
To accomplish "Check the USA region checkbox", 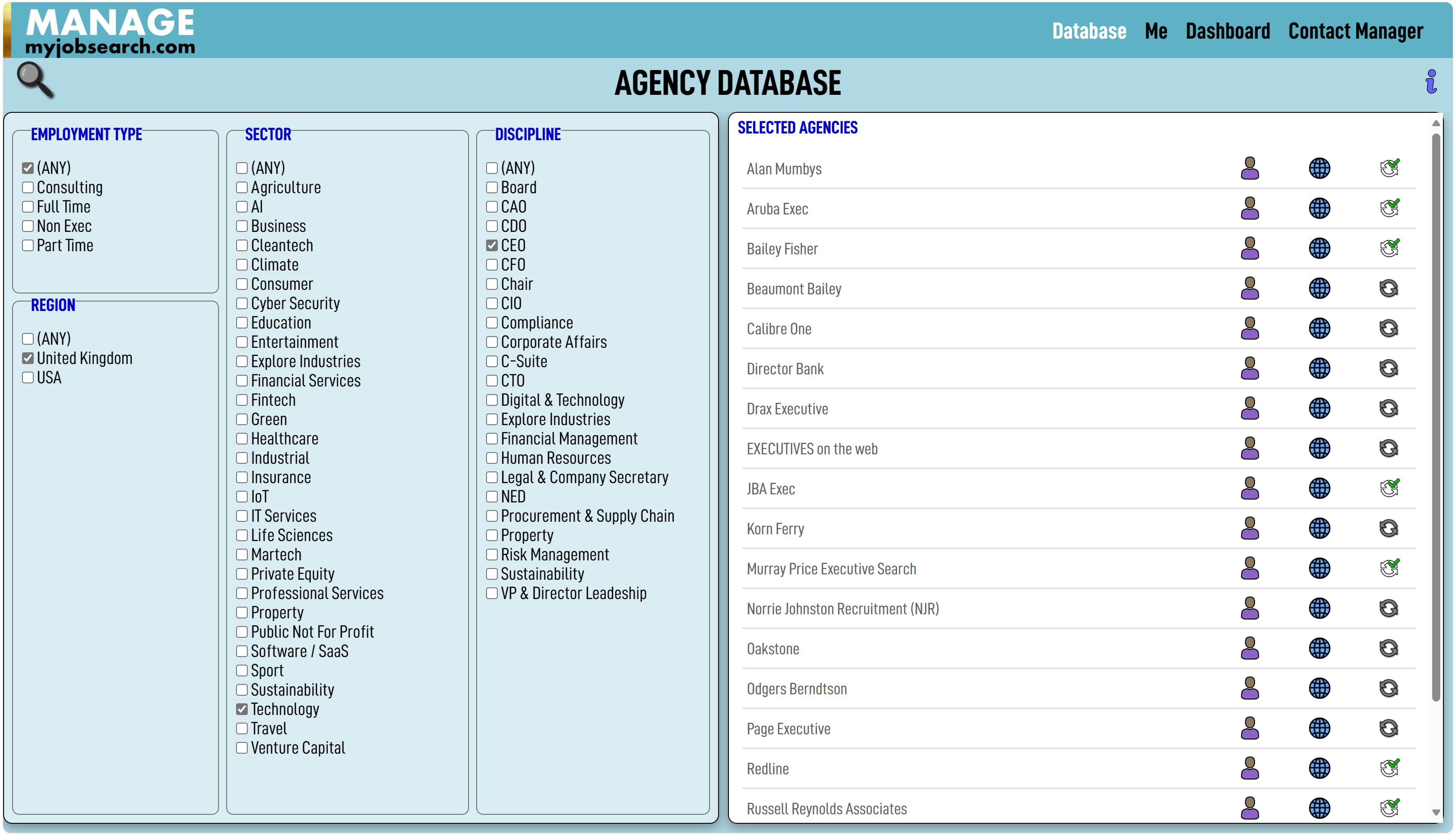I will point(27,378).
